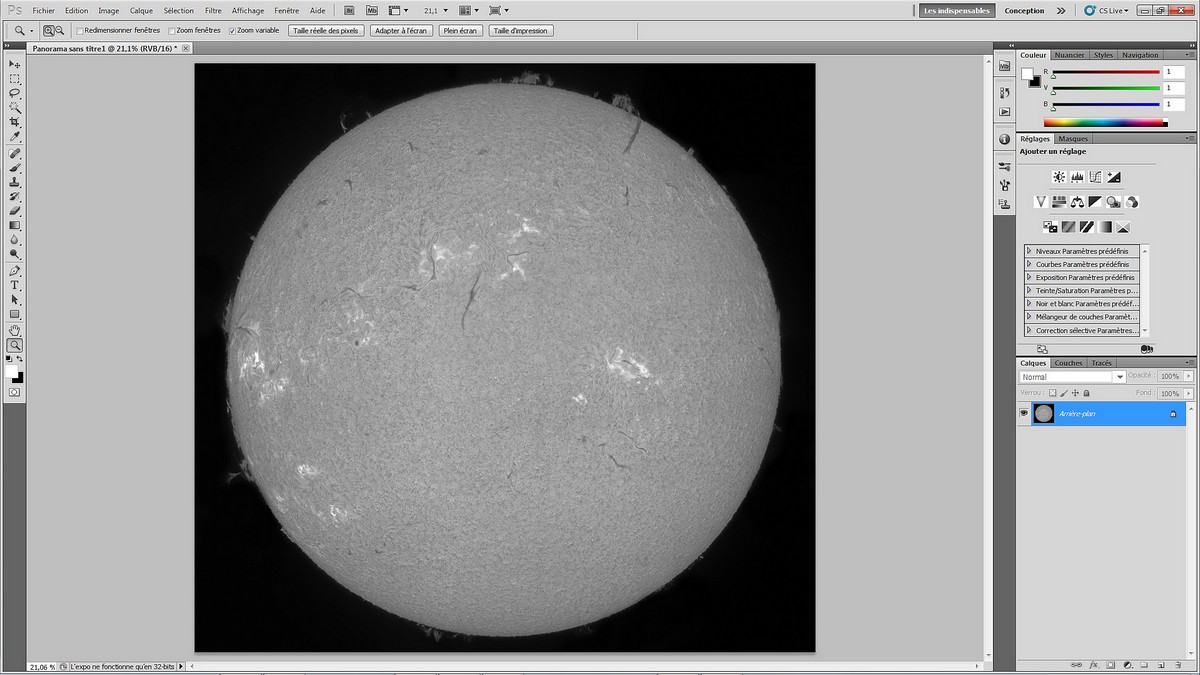Select the Type (T) tool
1200x675 pixels.
(15, 285)
